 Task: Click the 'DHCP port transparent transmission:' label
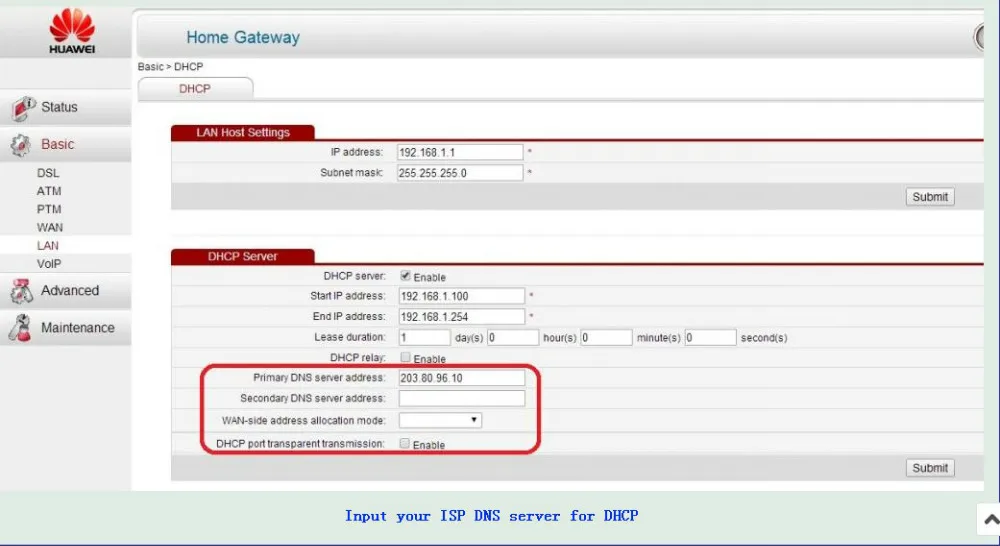(300, 443)
